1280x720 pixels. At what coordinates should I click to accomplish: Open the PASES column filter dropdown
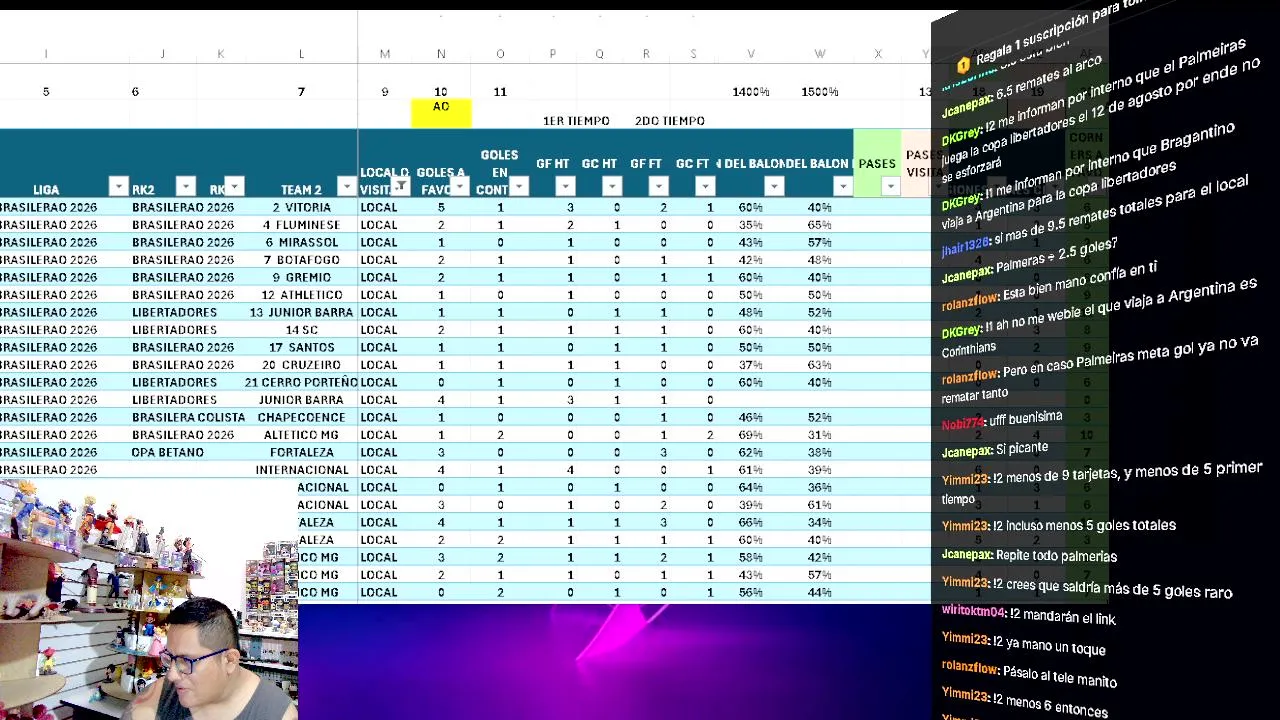tap(890, 186)
